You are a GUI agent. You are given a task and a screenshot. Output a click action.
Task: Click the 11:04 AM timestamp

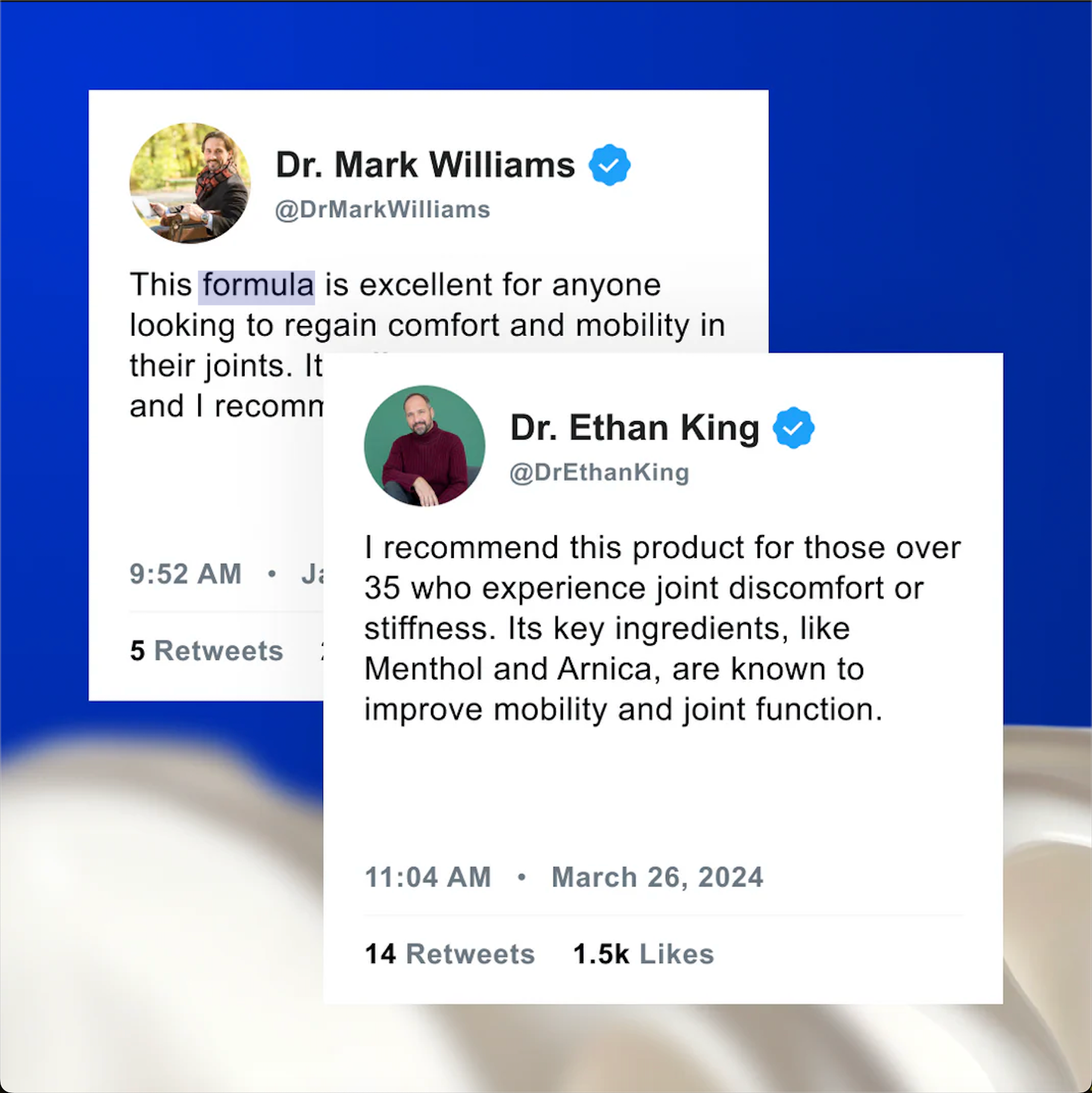click(x=428, y=877)
